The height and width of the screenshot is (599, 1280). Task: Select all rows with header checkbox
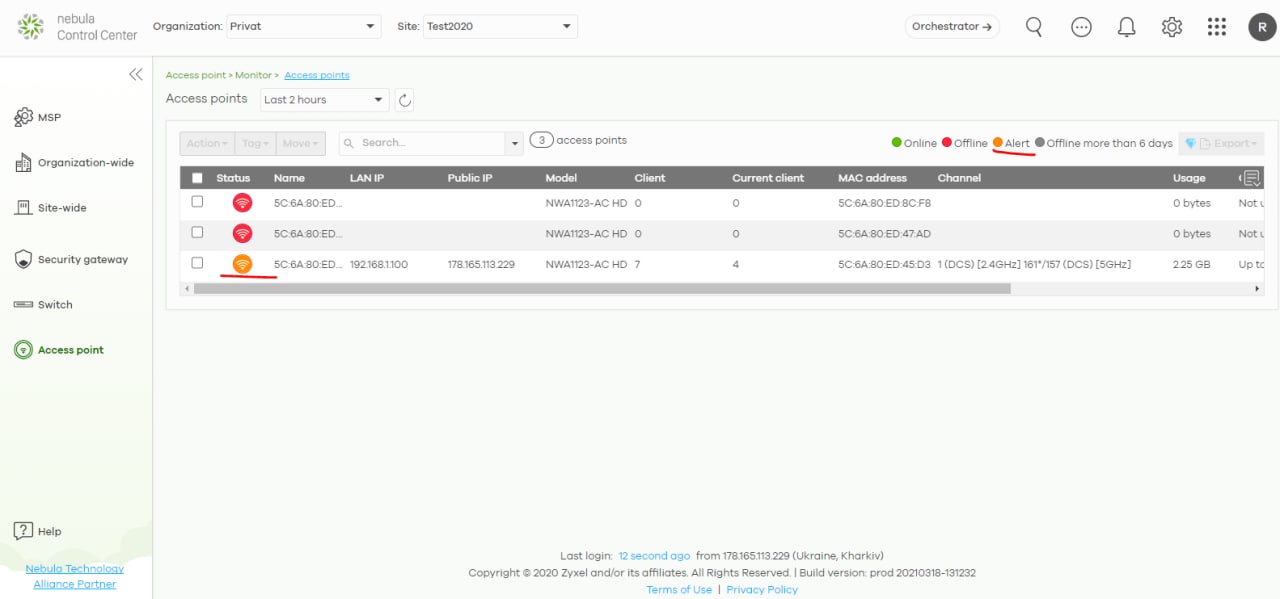(197, 178)
